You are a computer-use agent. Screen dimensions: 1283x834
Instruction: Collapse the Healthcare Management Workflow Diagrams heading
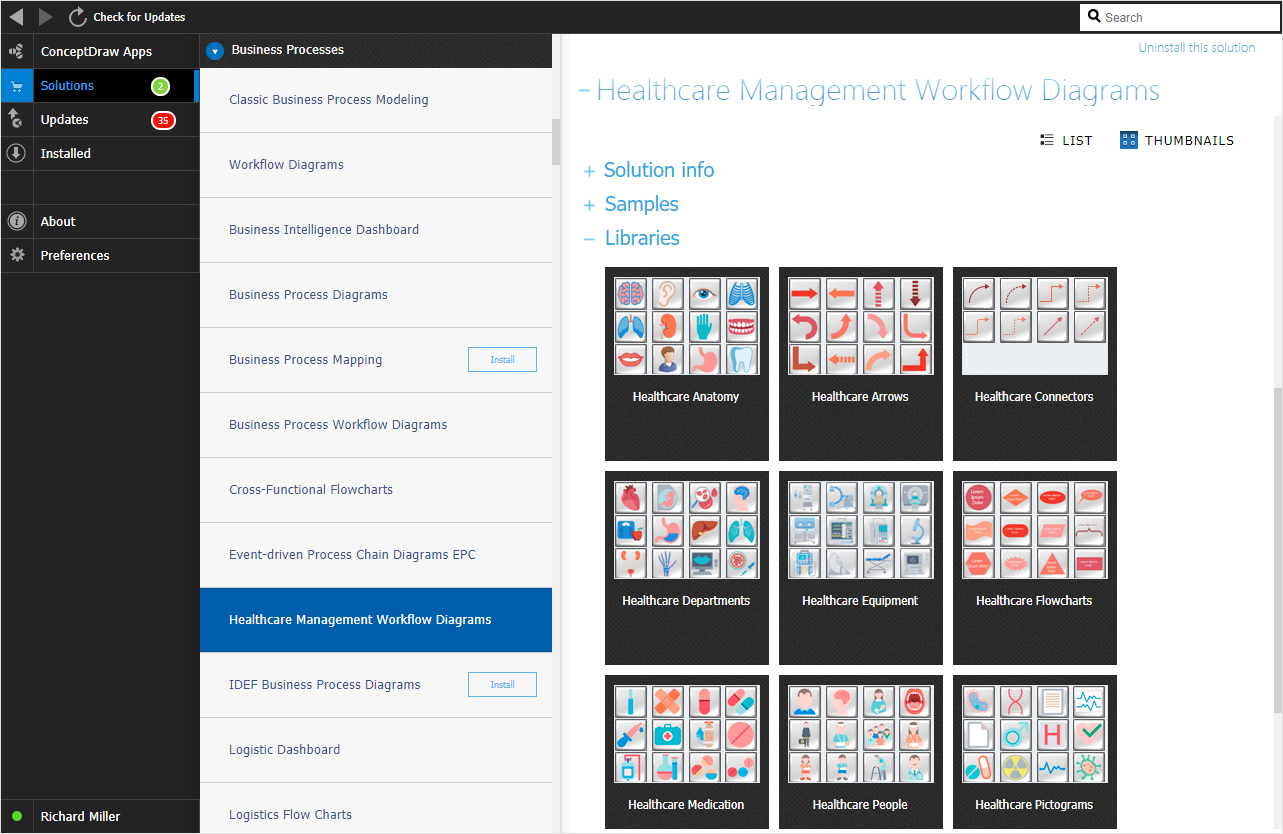(584, 91)
